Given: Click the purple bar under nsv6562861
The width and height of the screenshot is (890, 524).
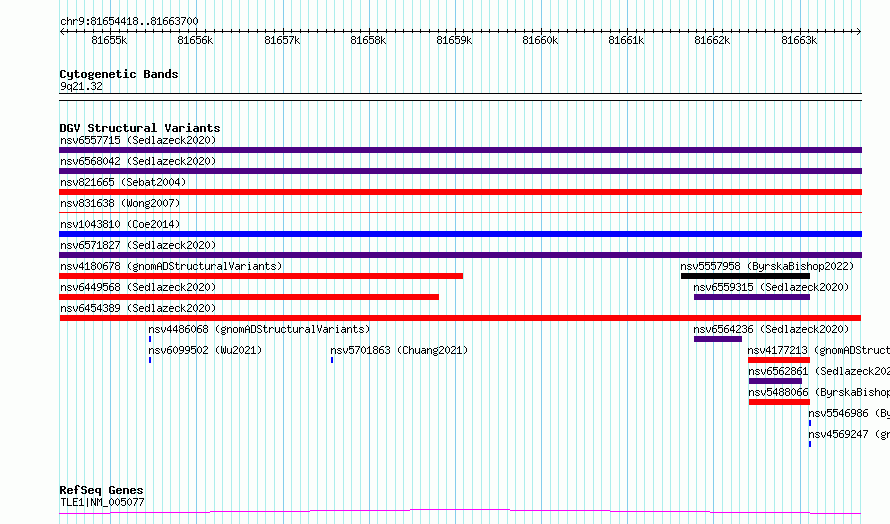Looking at the screenshot, I should (775, 381).
